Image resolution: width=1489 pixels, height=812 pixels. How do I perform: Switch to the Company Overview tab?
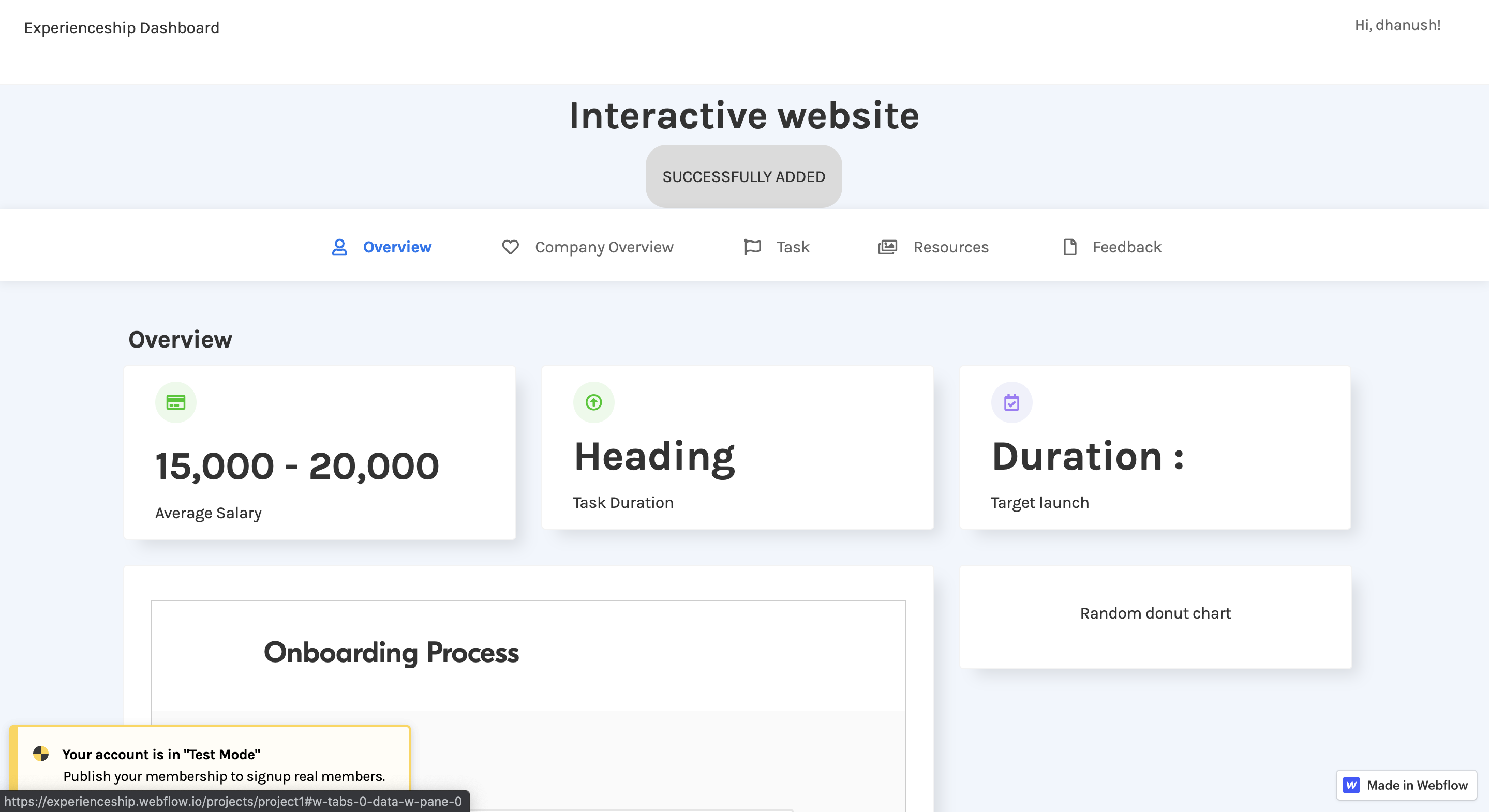pyautogui.click(x=603, y=247)
